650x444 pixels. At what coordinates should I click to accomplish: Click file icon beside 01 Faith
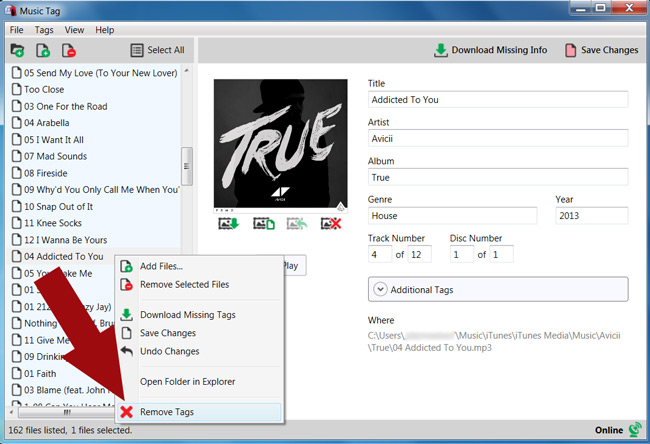pyautogui.click(x=17, y=373)
